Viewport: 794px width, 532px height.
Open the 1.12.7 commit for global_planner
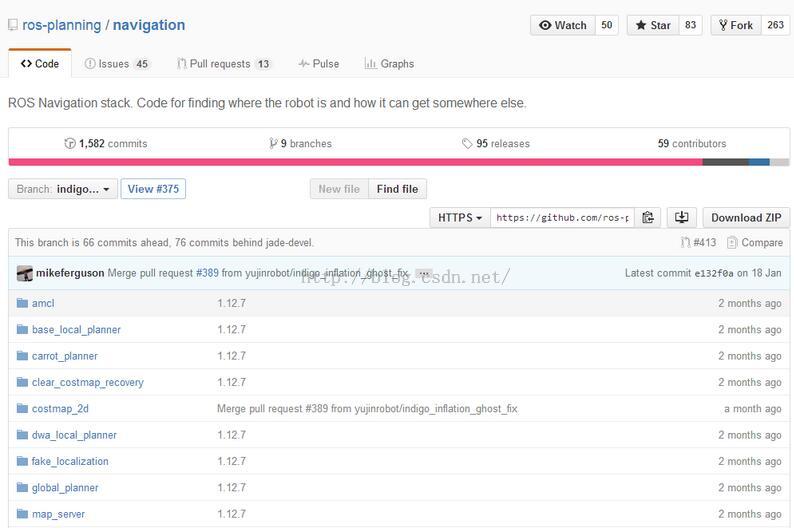231,487
